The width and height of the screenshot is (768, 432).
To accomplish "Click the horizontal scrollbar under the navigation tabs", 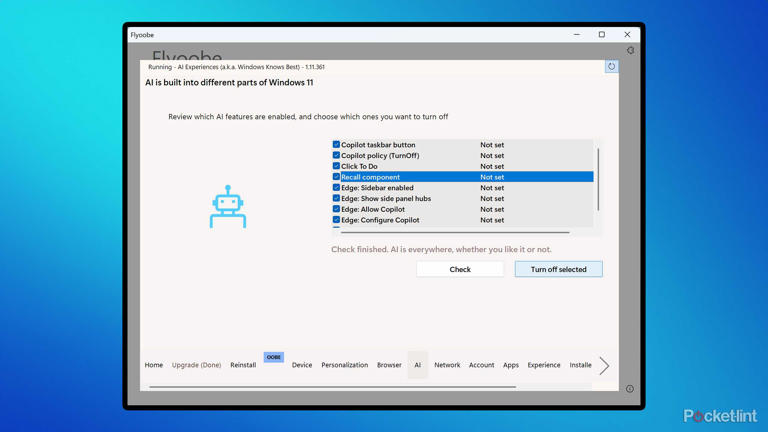I will (332, 387).
